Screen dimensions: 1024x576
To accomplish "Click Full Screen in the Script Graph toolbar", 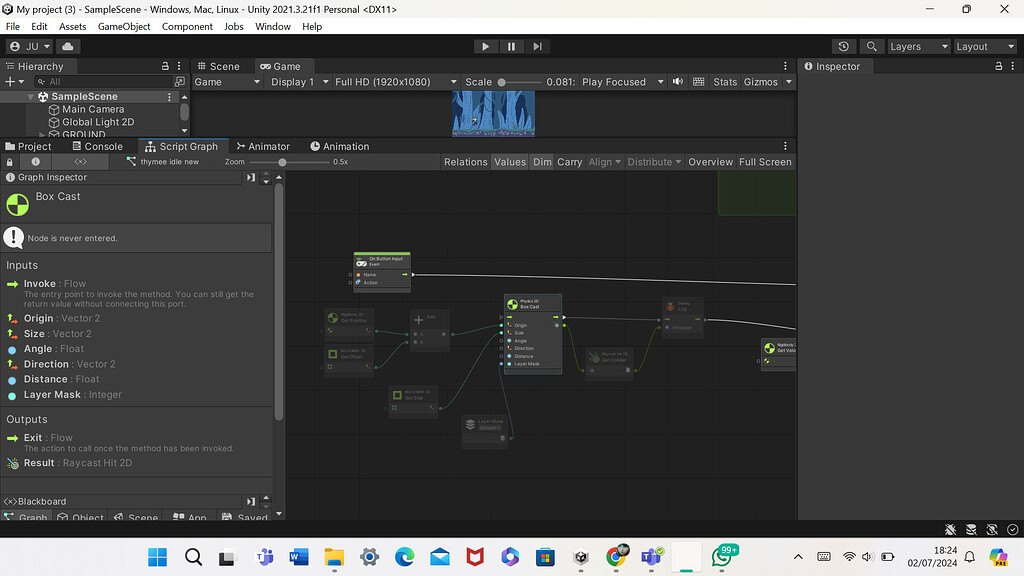I will coord(764,161).
